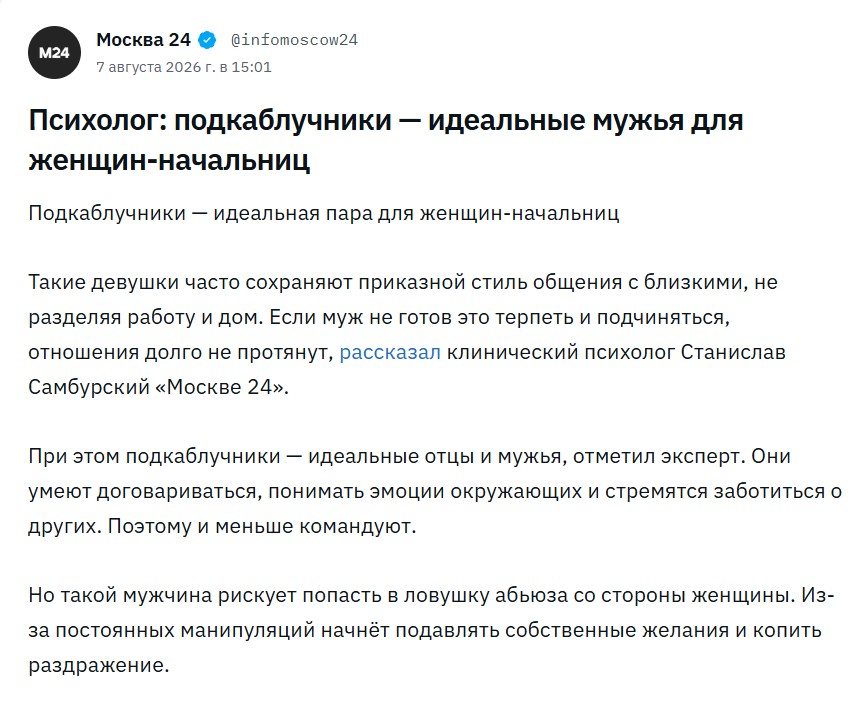Click the headline starting with Психолог: подкаблучники
The image size is (857, 704).
pyautogui.click(x=385, y=140)
